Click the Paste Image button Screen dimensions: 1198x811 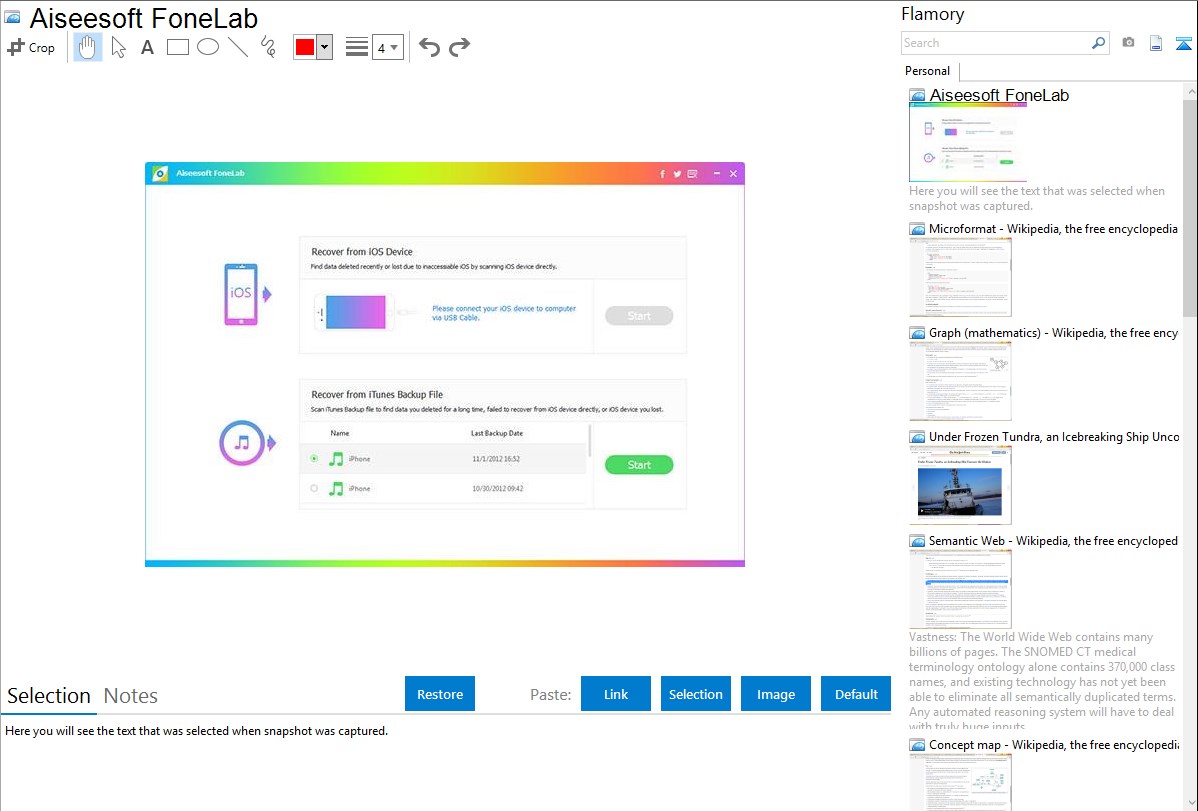click(776, 694)
